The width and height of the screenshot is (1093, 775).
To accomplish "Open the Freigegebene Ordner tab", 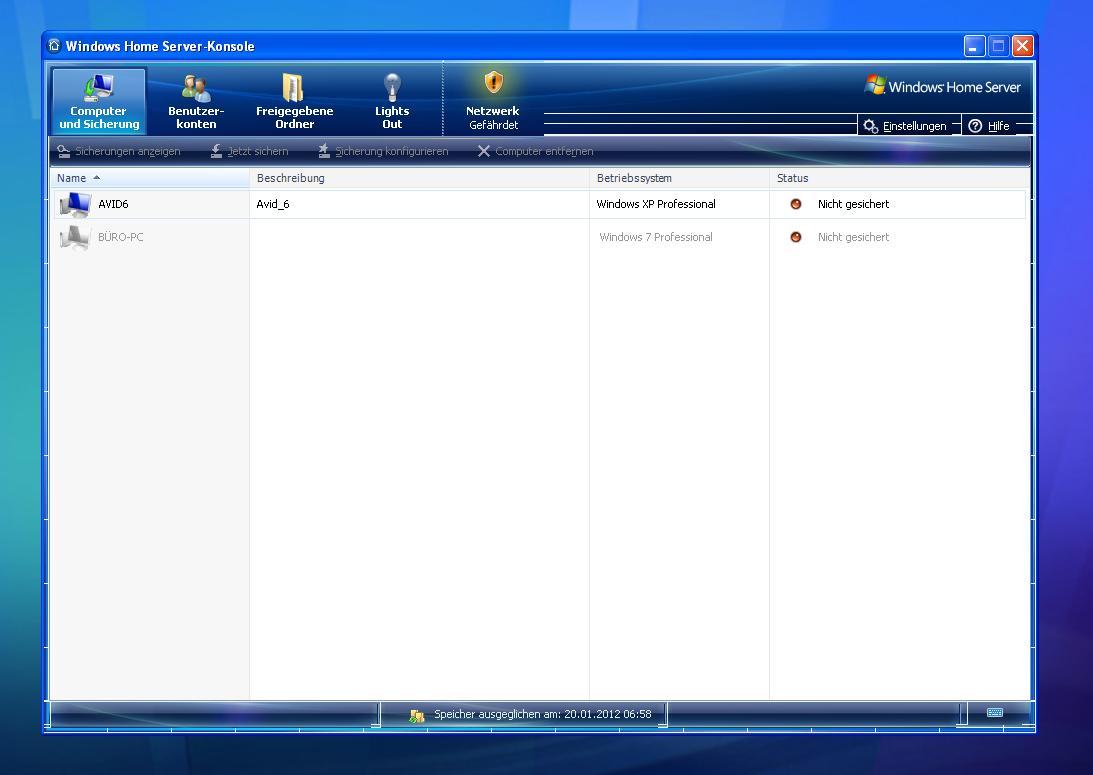I will (294, 101).
